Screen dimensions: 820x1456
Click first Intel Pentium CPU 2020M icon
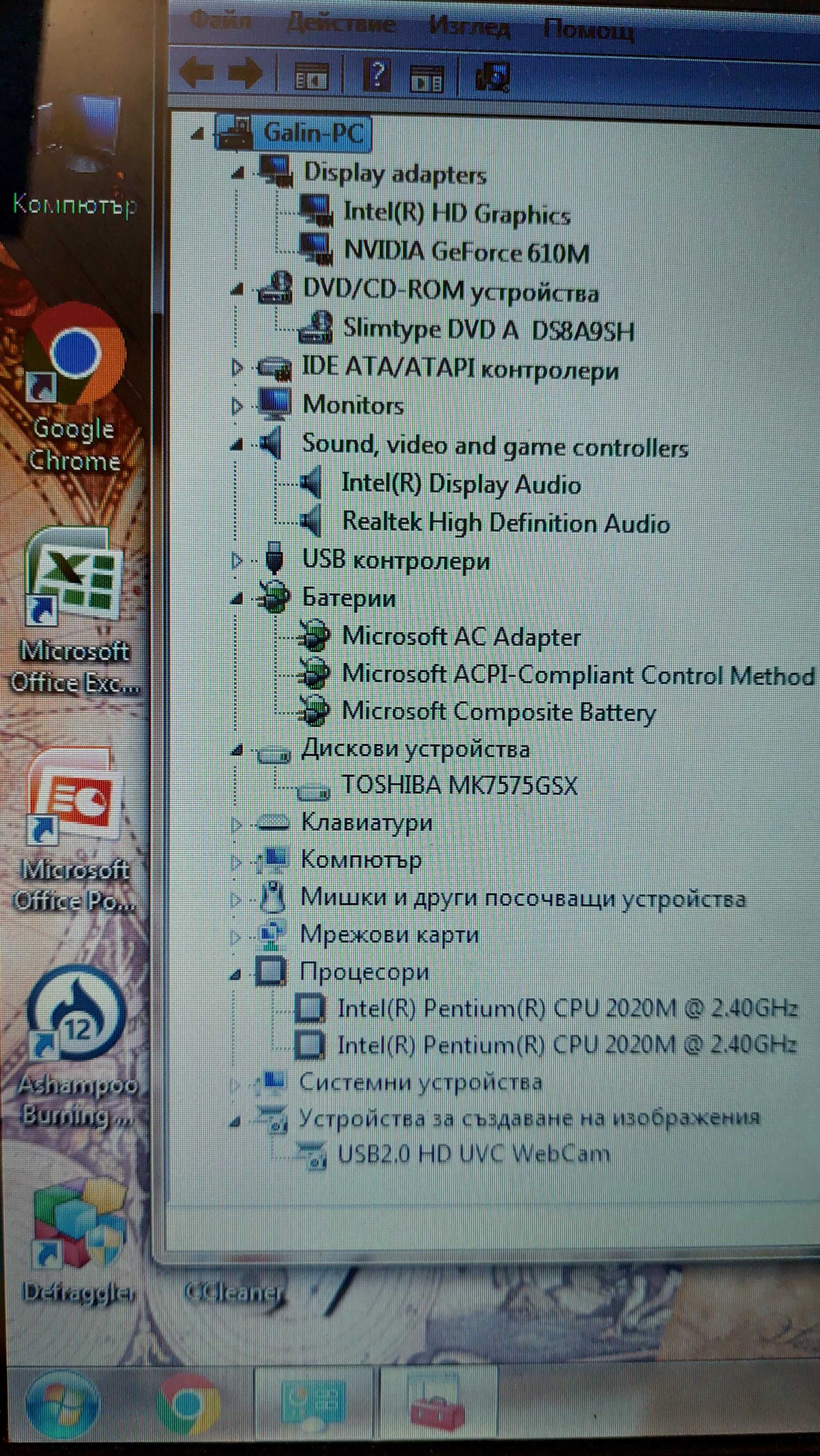310,1008
